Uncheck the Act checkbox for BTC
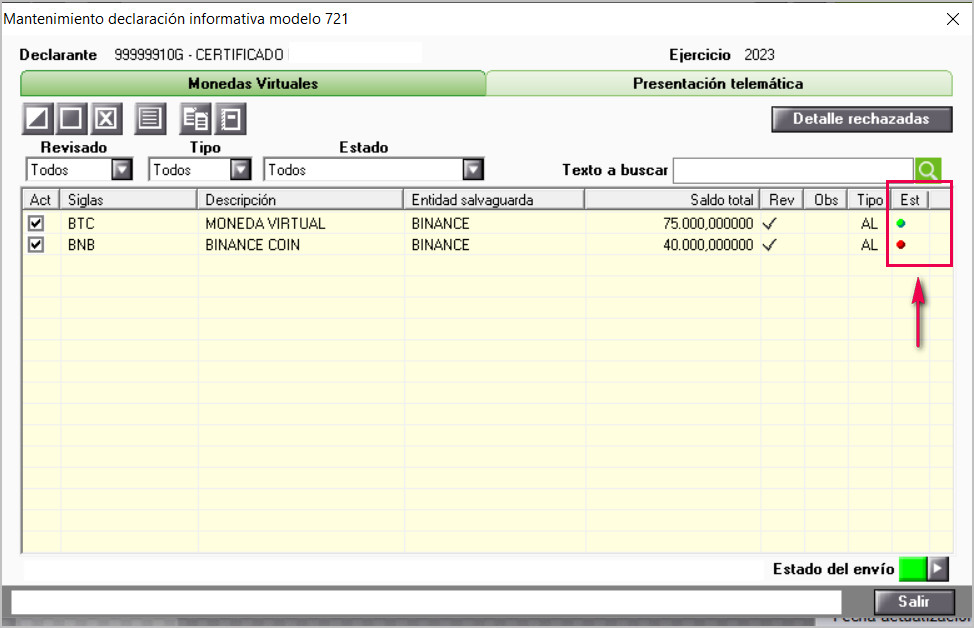 tap(36, 224)
